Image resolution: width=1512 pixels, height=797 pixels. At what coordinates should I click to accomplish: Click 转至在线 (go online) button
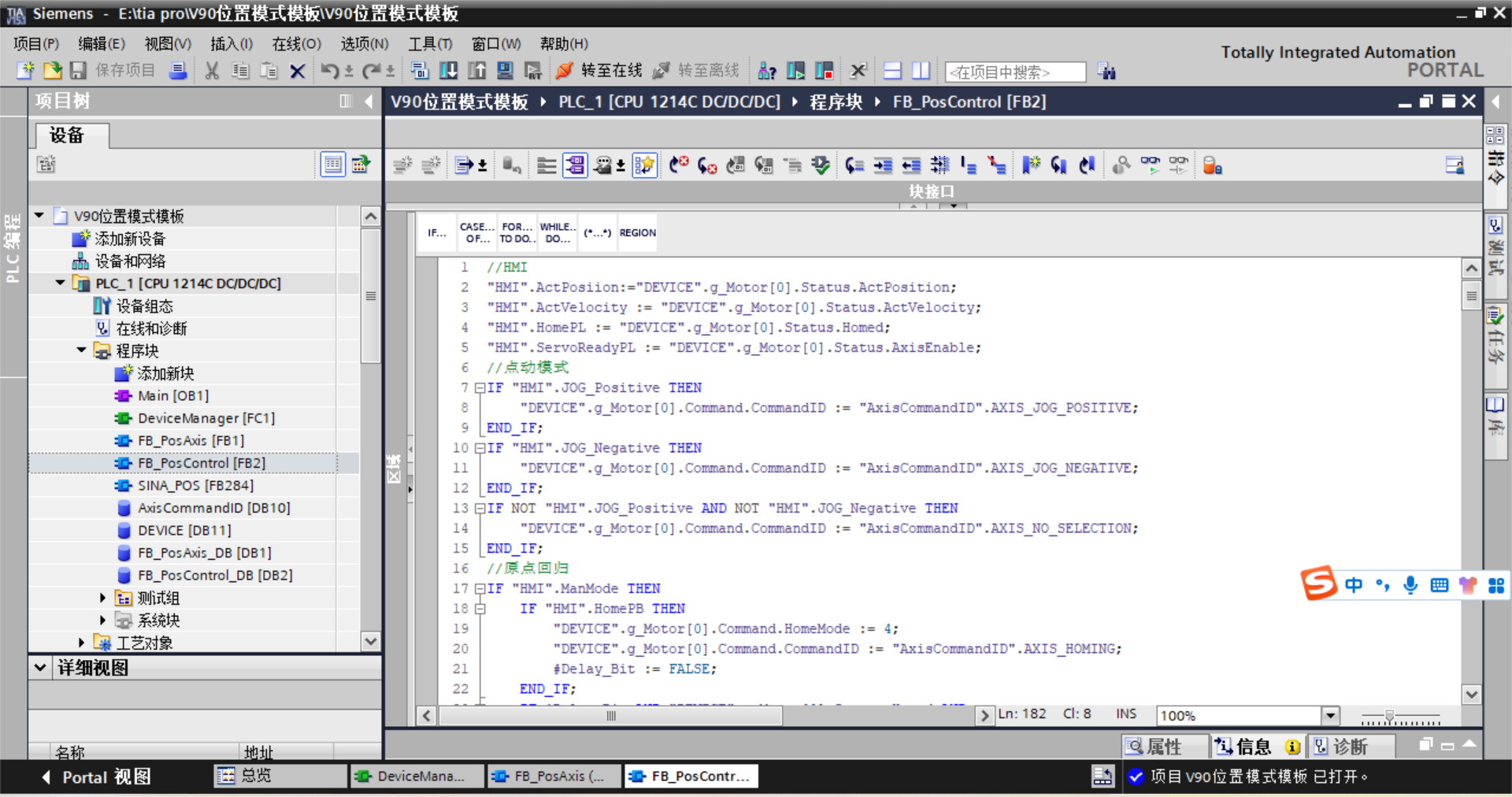tap(599, 71)
